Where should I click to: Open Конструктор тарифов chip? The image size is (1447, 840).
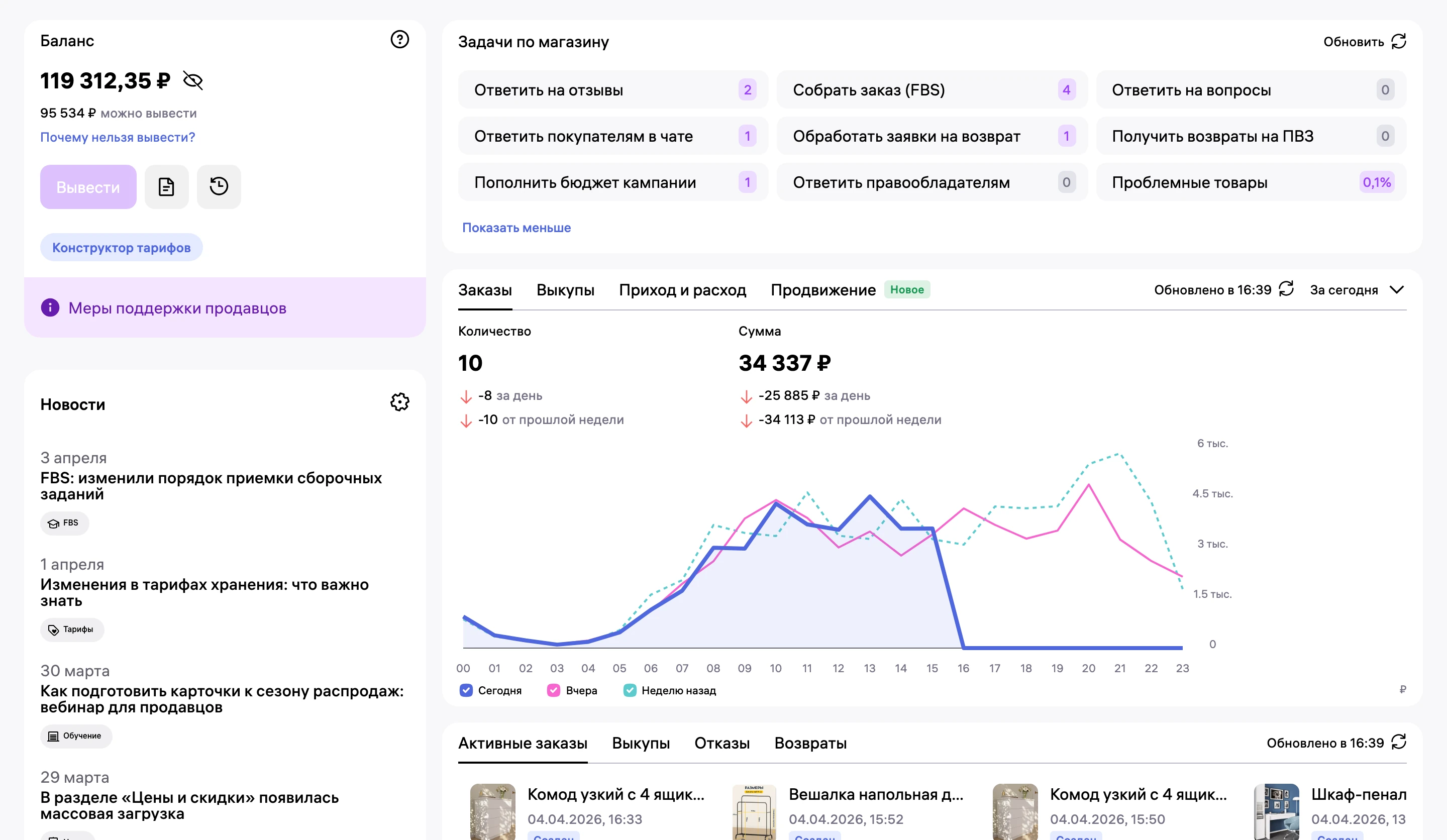tap(121, 248)
